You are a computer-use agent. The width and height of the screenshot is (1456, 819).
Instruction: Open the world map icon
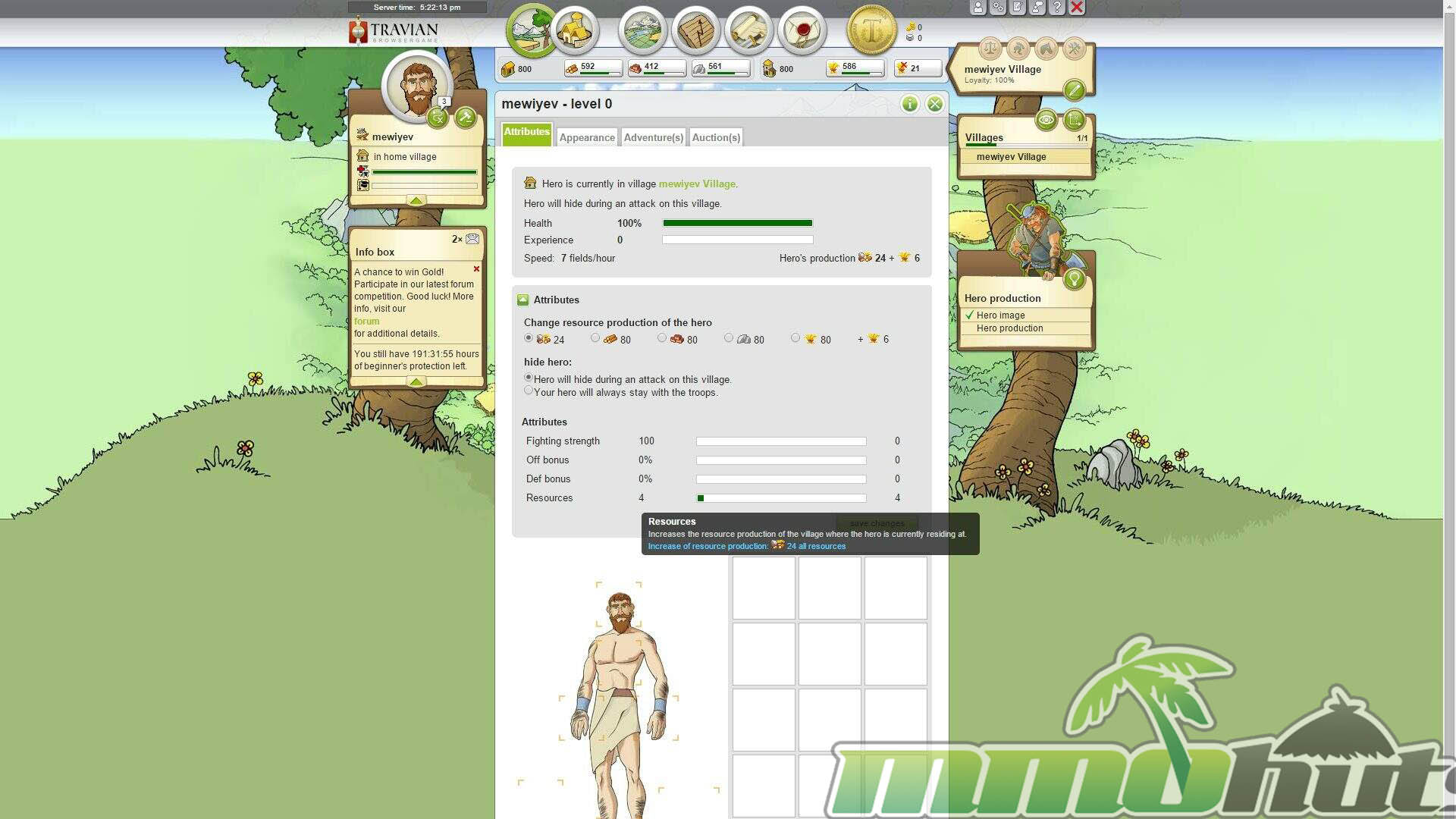click(x=642, y=30)
